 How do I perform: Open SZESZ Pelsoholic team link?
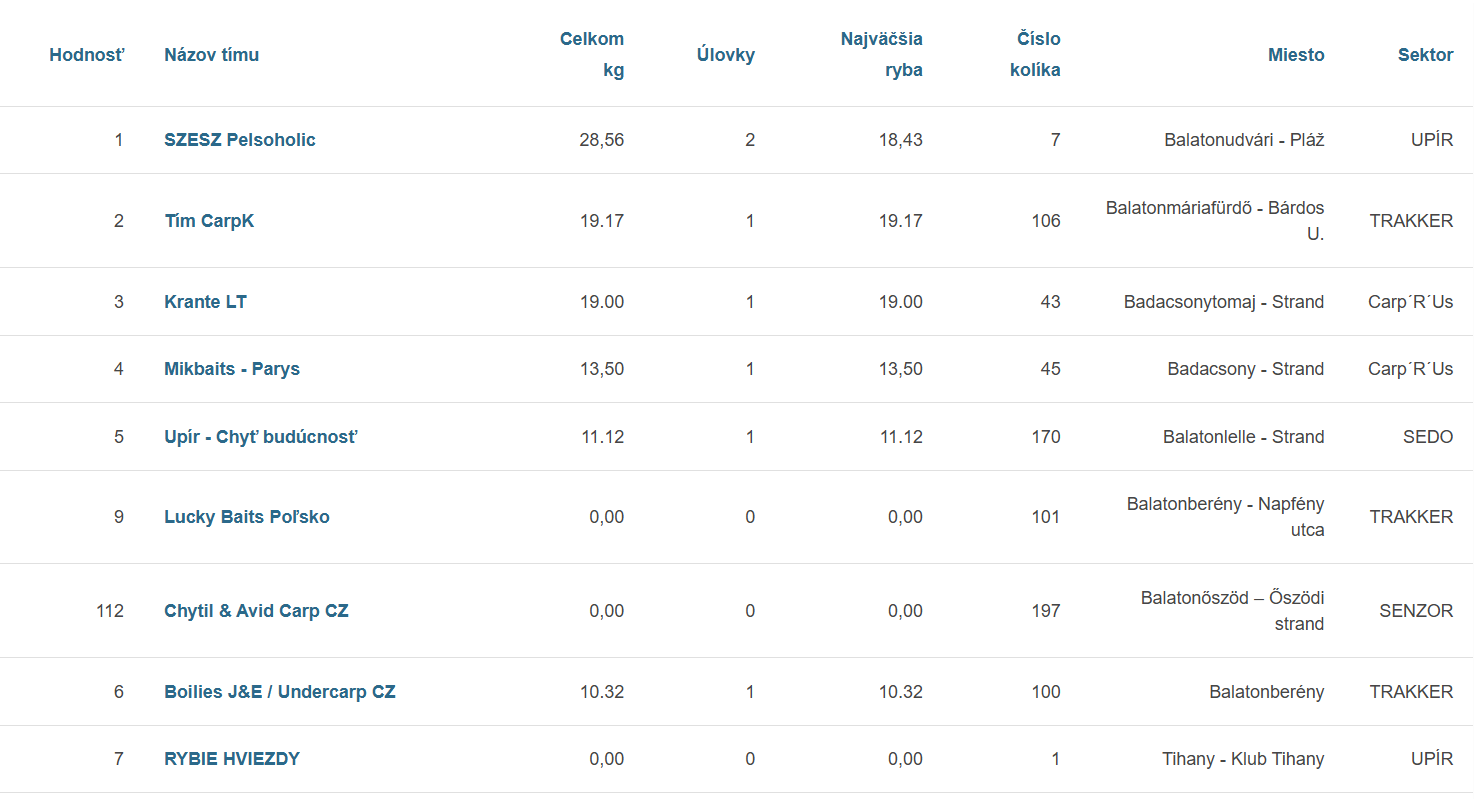pos(240,140)
